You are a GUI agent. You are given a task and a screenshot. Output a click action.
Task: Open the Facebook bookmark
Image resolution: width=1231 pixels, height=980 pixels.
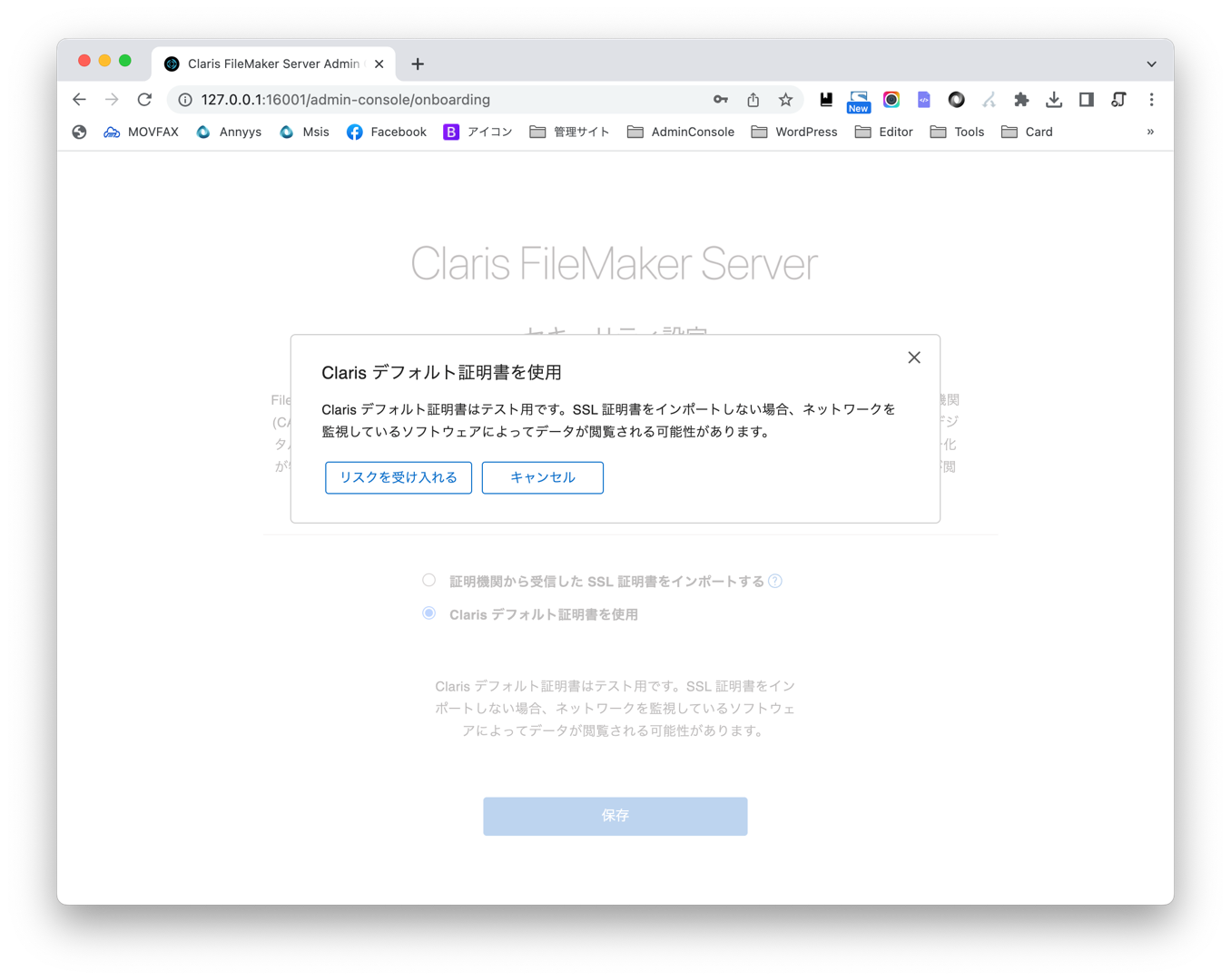(x=387, y=132)
